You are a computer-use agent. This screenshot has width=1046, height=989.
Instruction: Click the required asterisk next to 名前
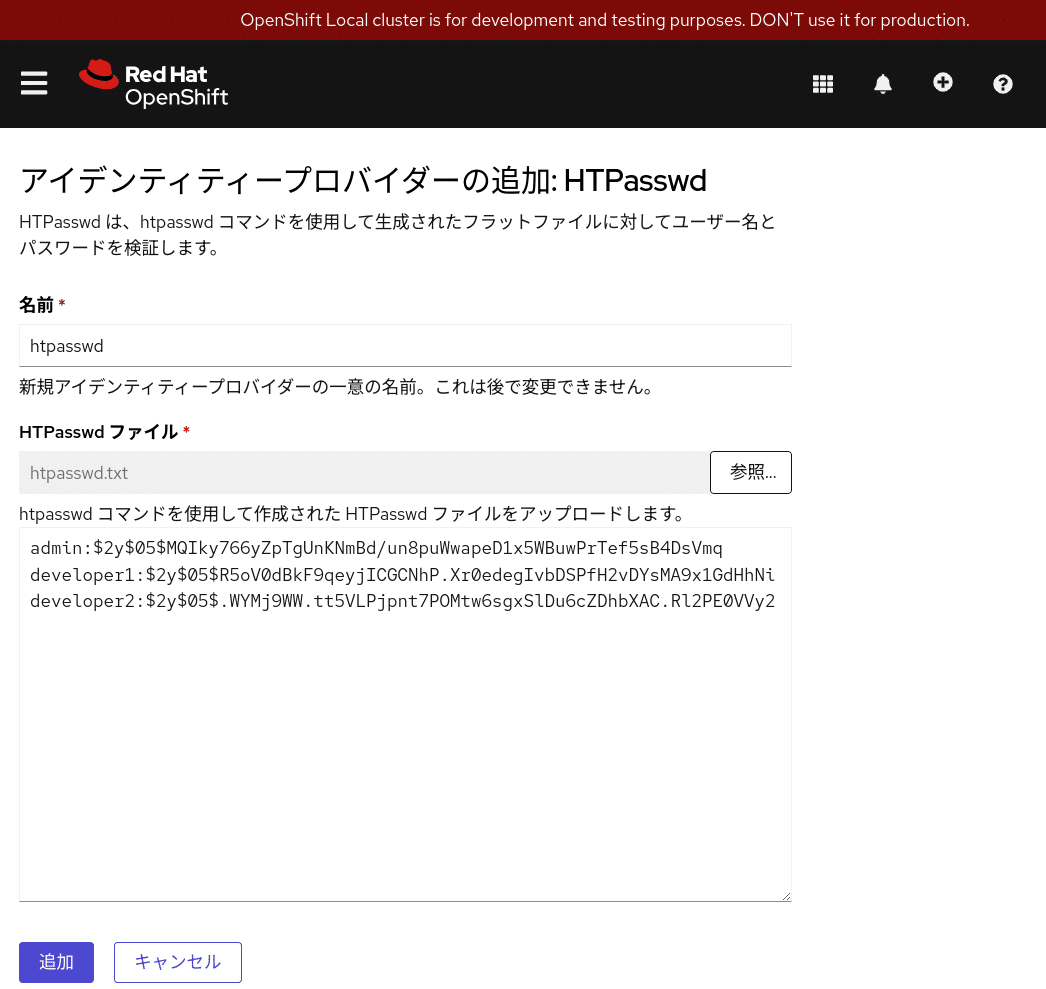tap(61, 304)
